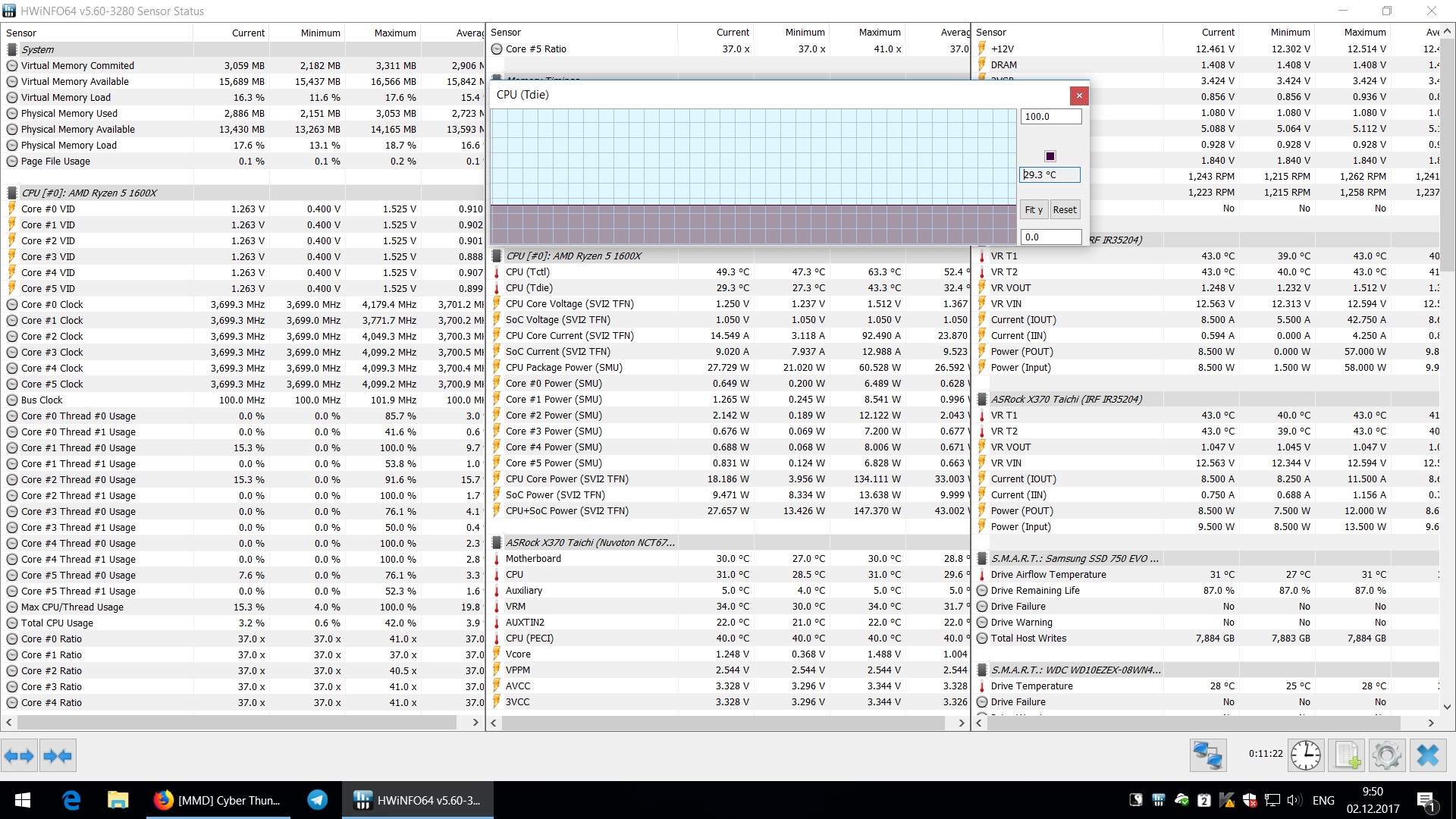
Task: Close sensors with the blue X icon
Action: pos(1427,755)
